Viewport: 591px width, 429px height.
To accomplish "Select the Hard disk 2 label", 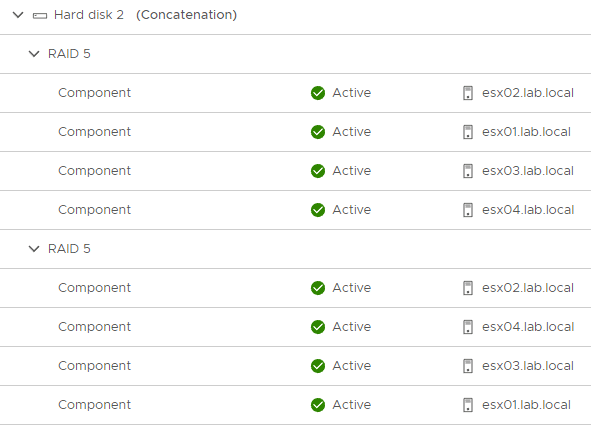I will pos(89,15).
